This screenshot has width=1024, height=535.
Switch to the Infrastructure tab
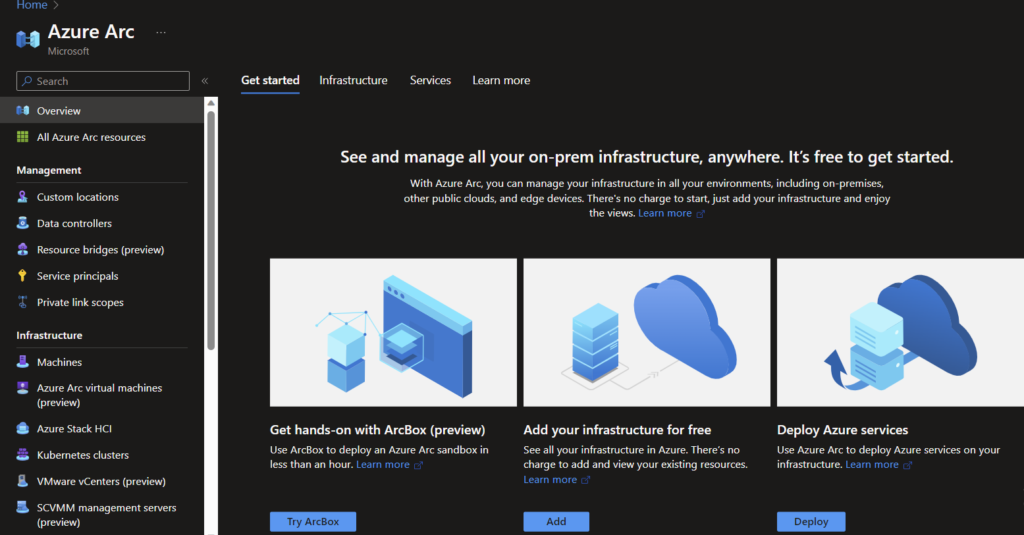click(353, 80)
